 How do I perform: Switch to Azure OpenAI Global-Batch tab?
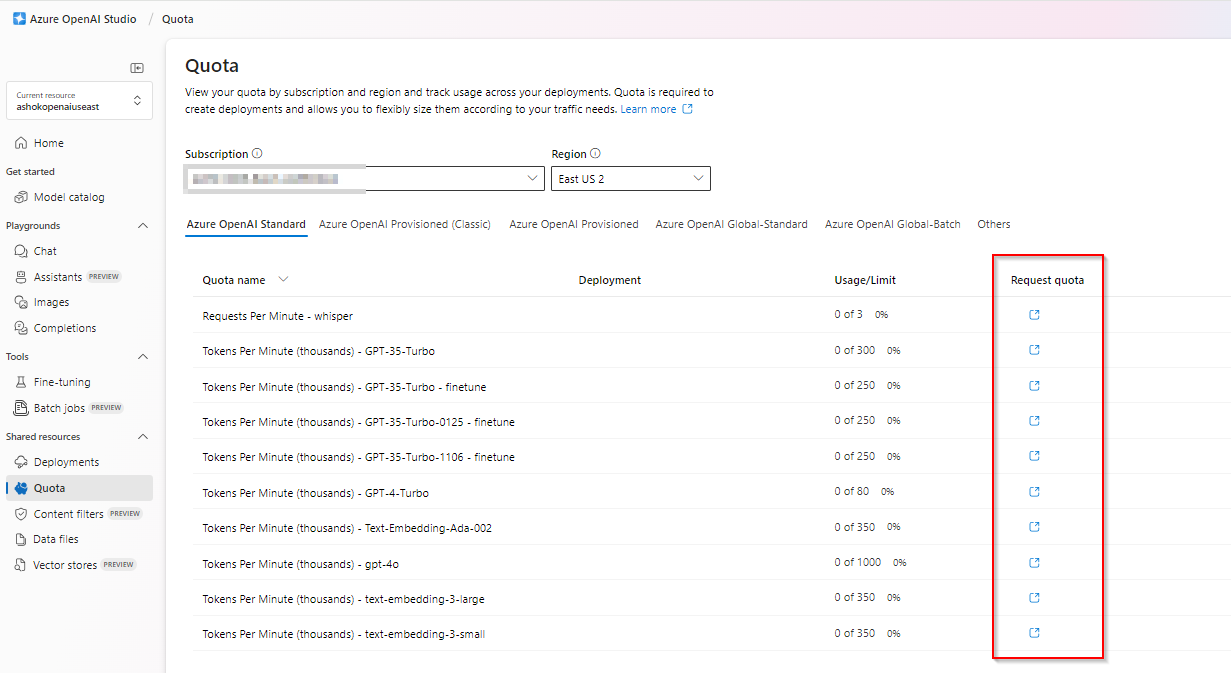pyautogui.click(x=892, y=224)
